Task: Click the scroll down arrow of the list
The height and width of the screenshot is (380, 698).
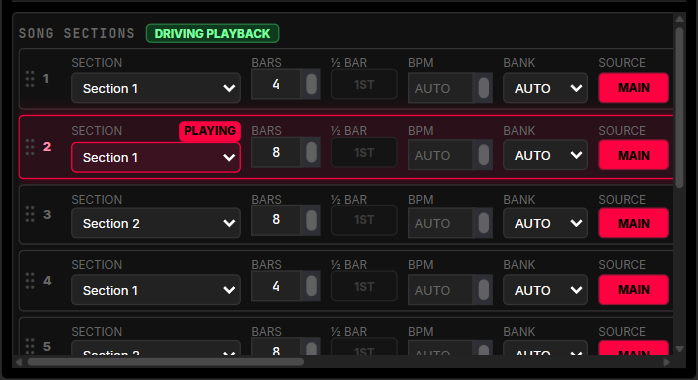Action: 679,349
